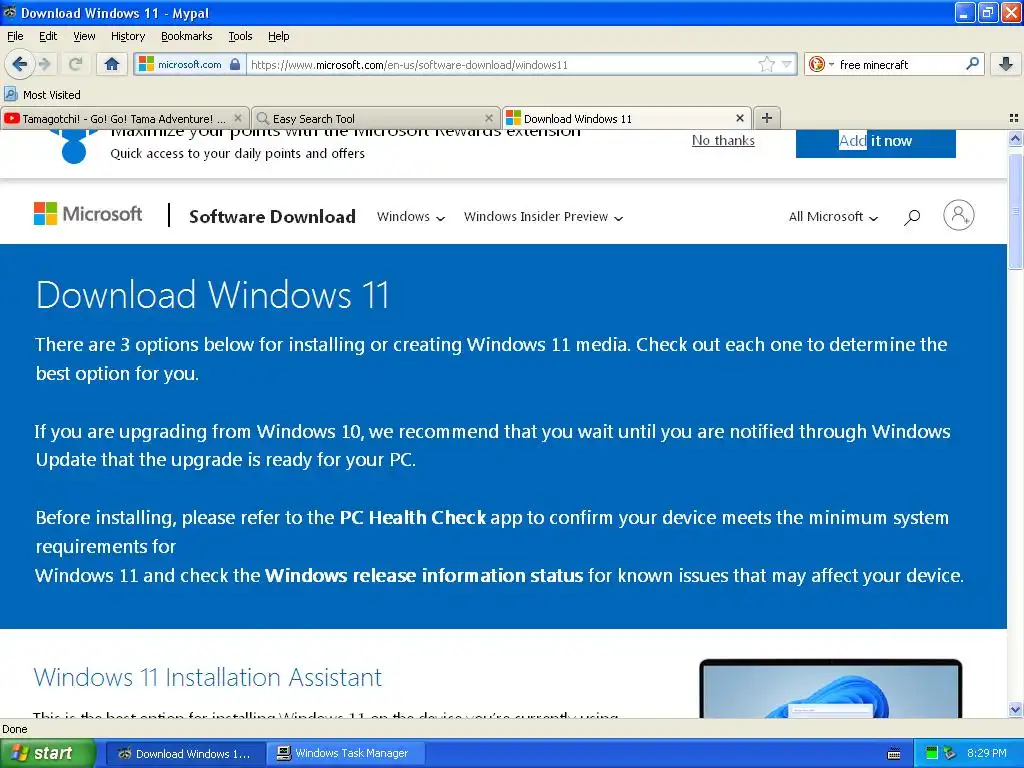Viewport: 1024px width, 768px height.
Task: Open the Help menu
Action: click(x=278, y=36)
